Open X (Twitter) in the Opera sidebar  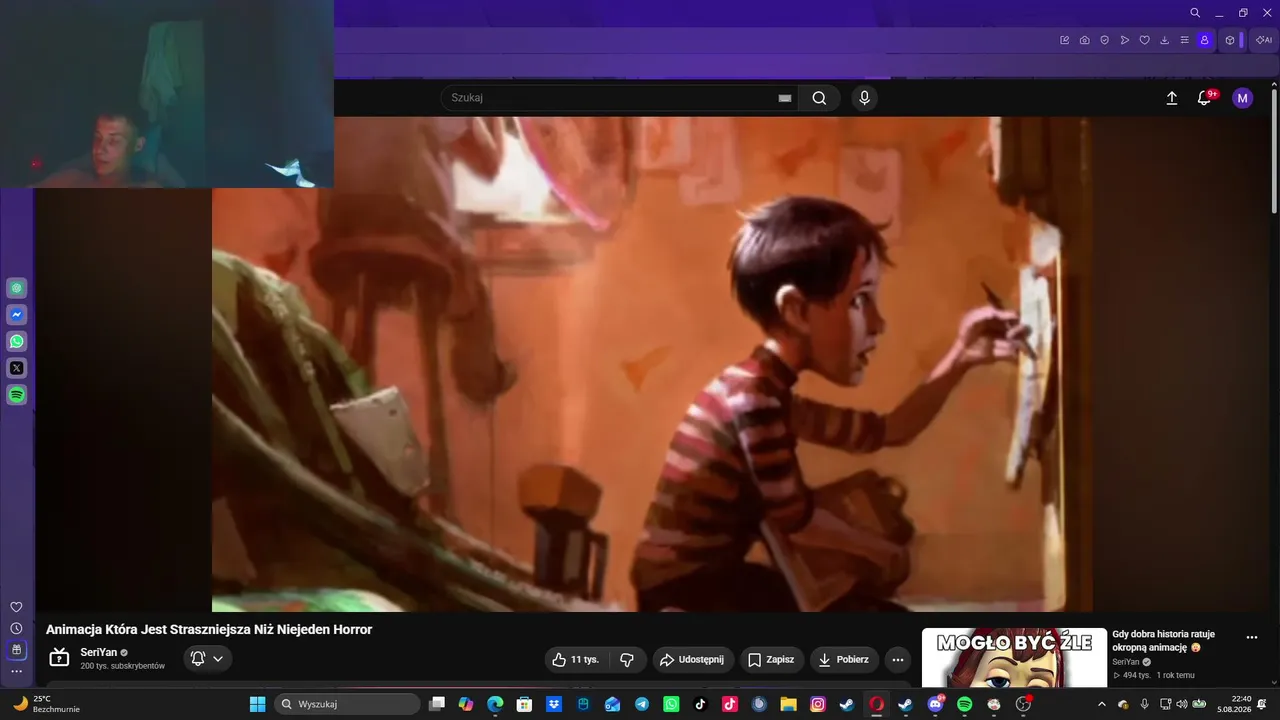pos(17,368)
